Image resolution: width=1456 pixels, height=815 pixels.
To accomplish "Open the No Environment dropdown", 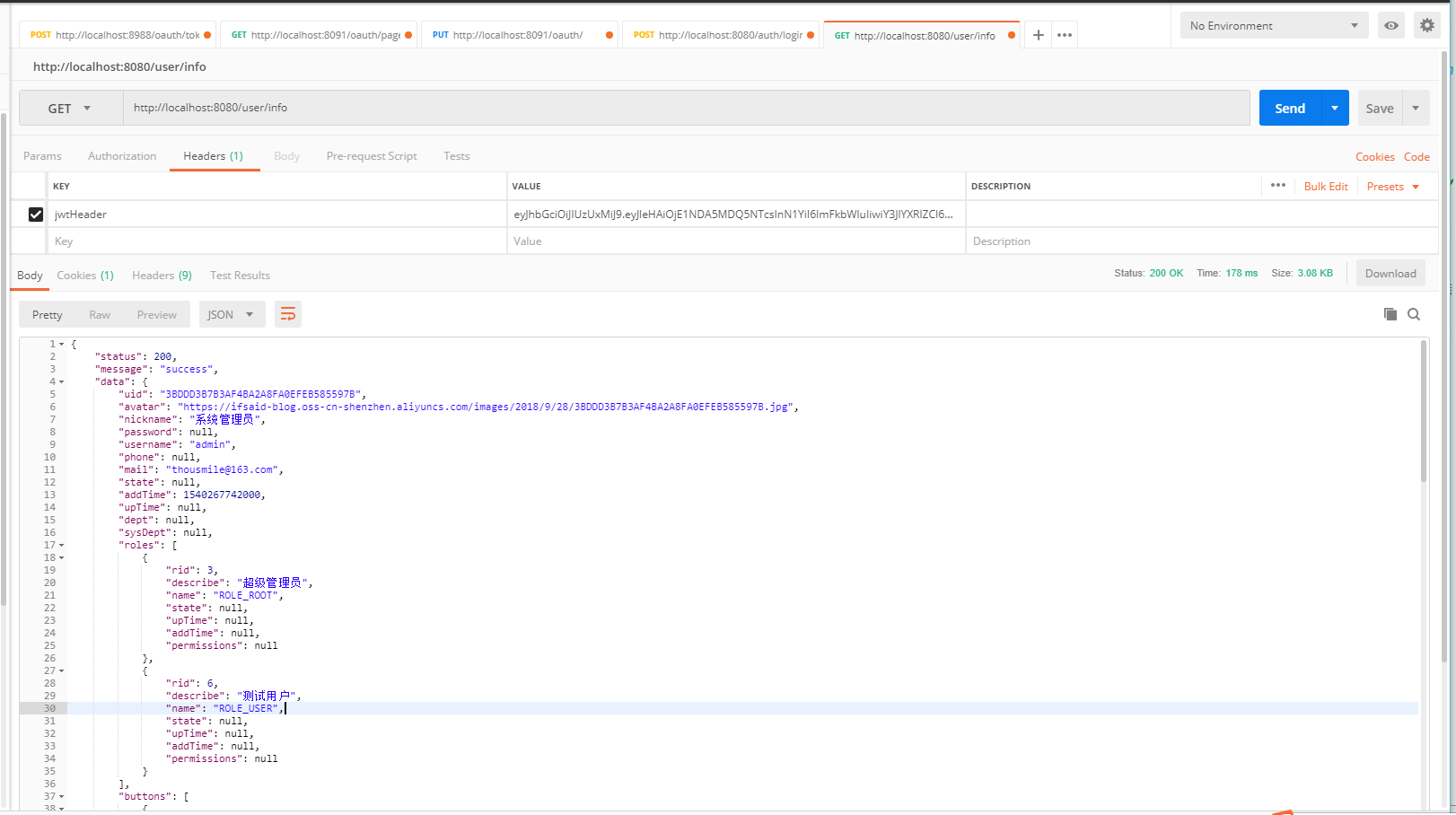I will pos(1274,25).
